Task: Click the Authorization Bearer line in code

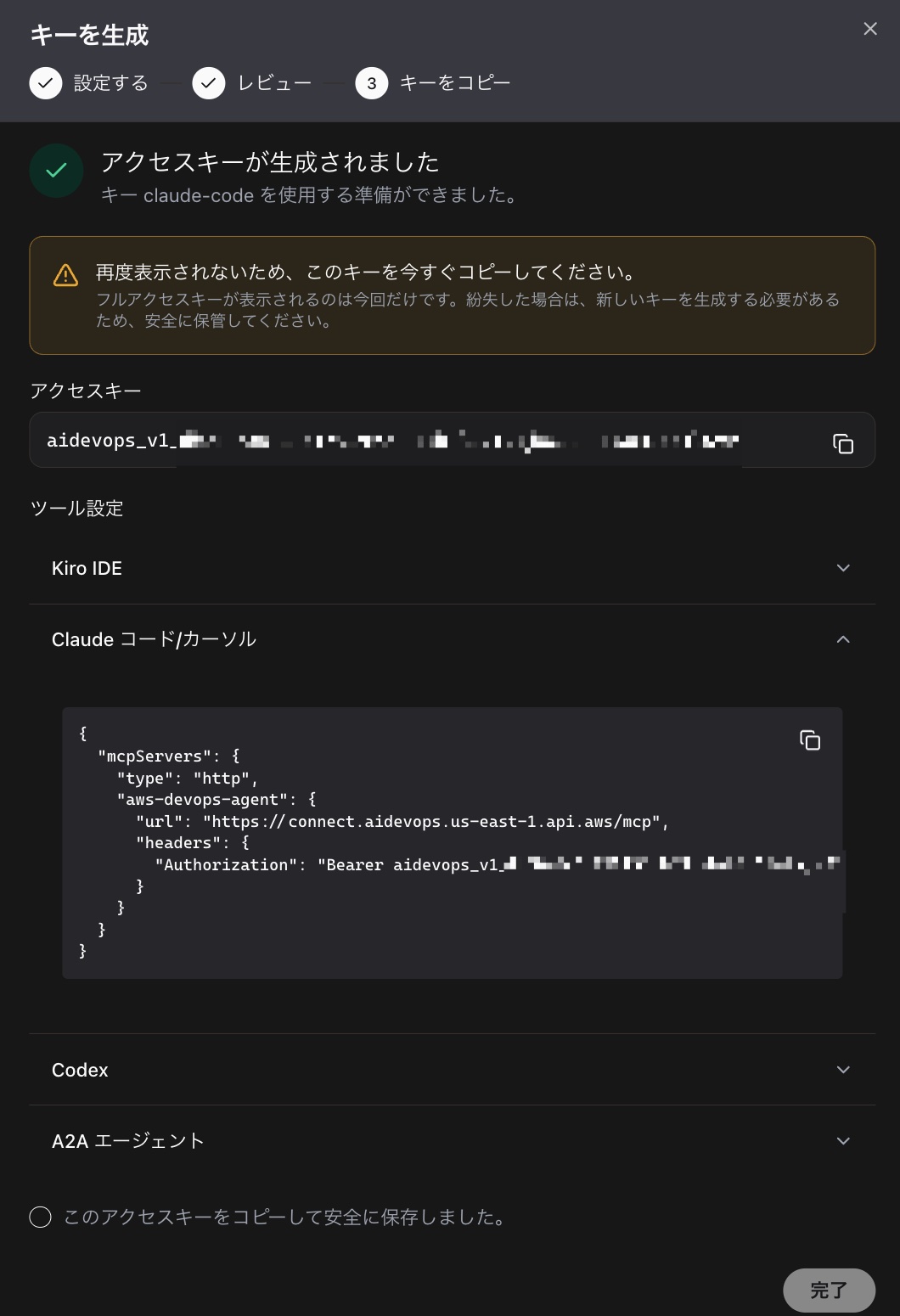Action: pos(499,865)
